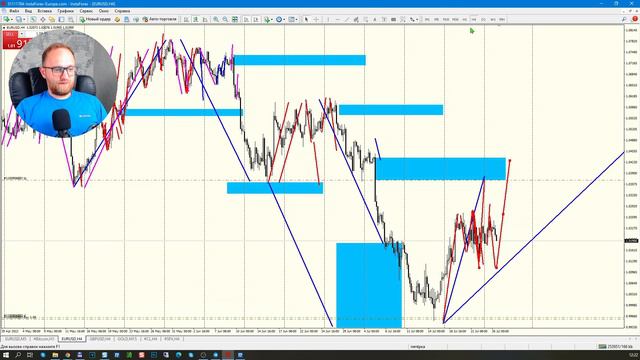Zoom out the chart
640x360 pixels.
coord(225,19)
